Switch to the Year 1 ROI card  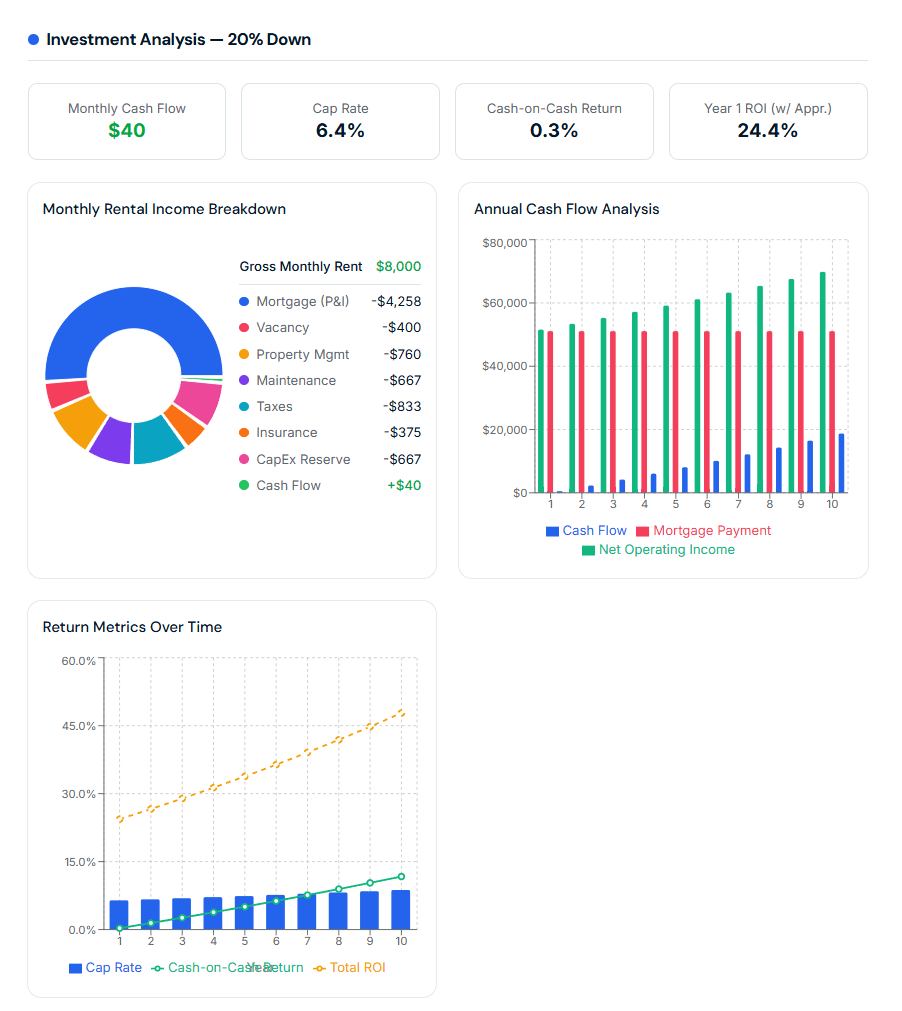767,121
